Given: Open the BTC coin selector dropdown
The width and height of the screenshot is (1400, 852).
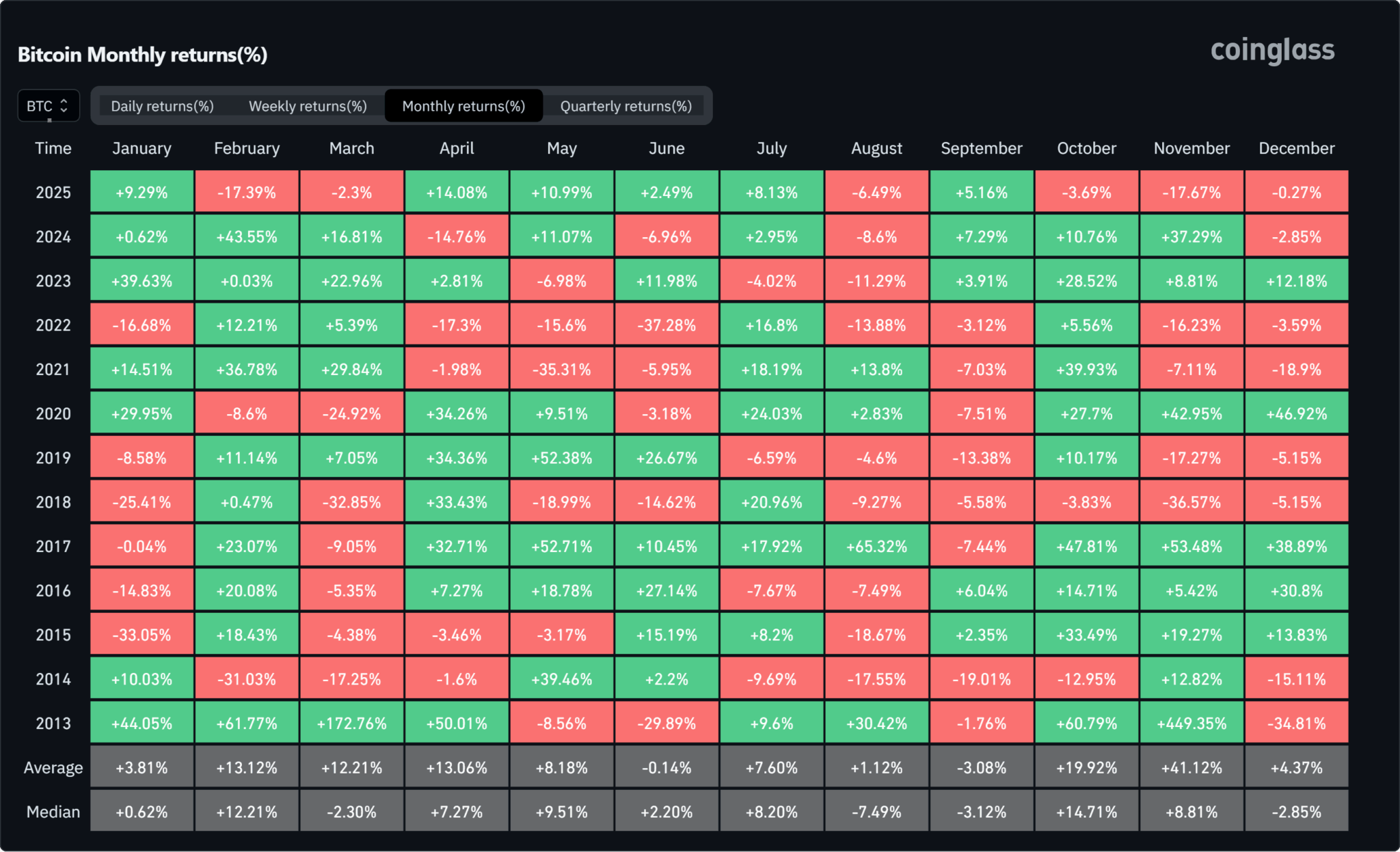Looking at the screenshot, I should click(x=48, y=106).
